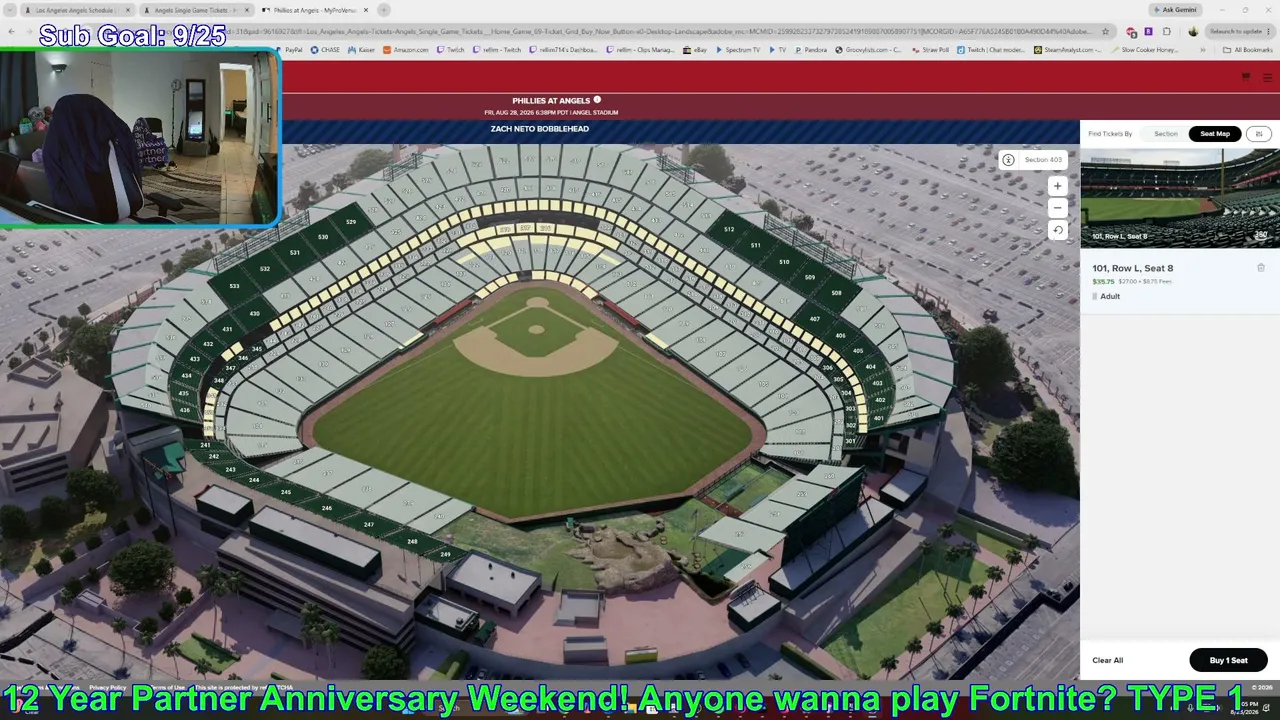Reset the seat map view
The height and width of the screenshot is (720, 1280).
pos(1057,230)
